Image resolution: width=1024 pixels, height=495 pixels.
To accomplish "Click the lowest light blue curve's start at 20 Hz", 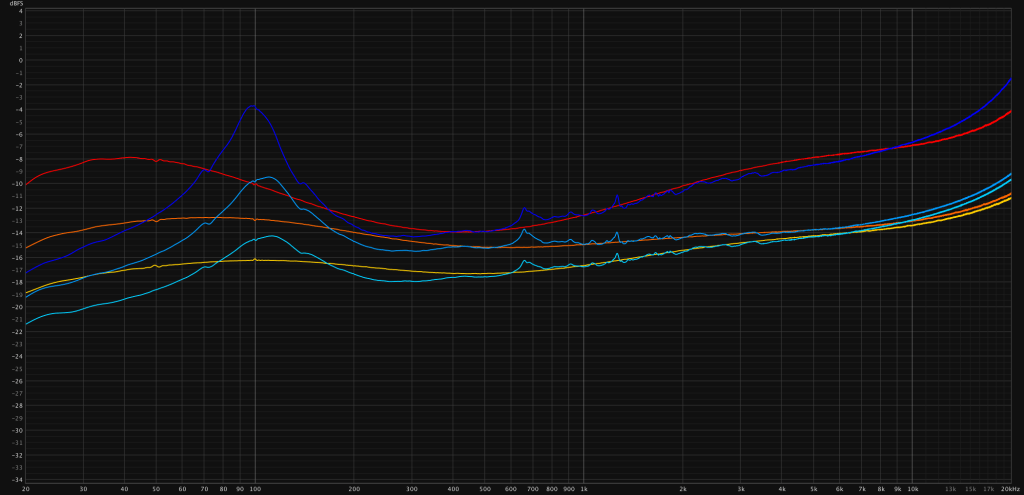I will [26, 323].
